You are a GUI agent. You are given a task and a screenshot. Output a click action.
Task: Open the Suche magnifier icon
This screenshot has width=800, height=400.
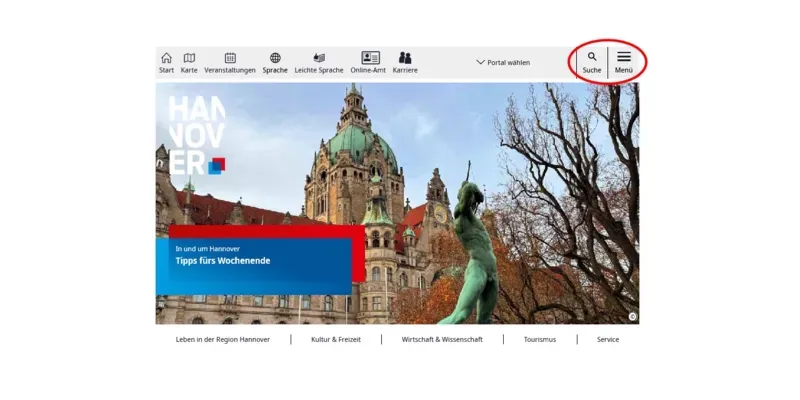(592, 57)
